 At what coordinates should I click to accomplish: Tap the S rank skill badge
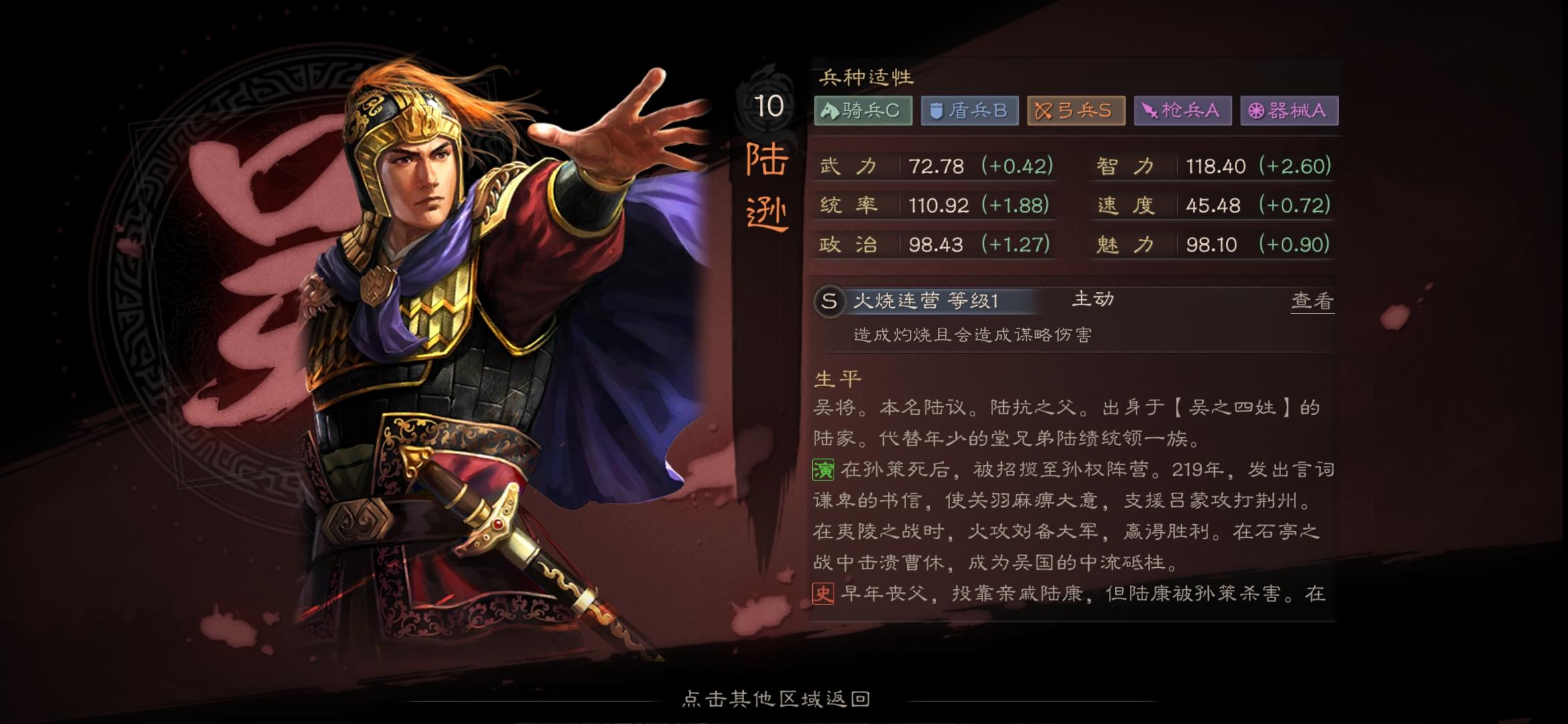[829, 301]
